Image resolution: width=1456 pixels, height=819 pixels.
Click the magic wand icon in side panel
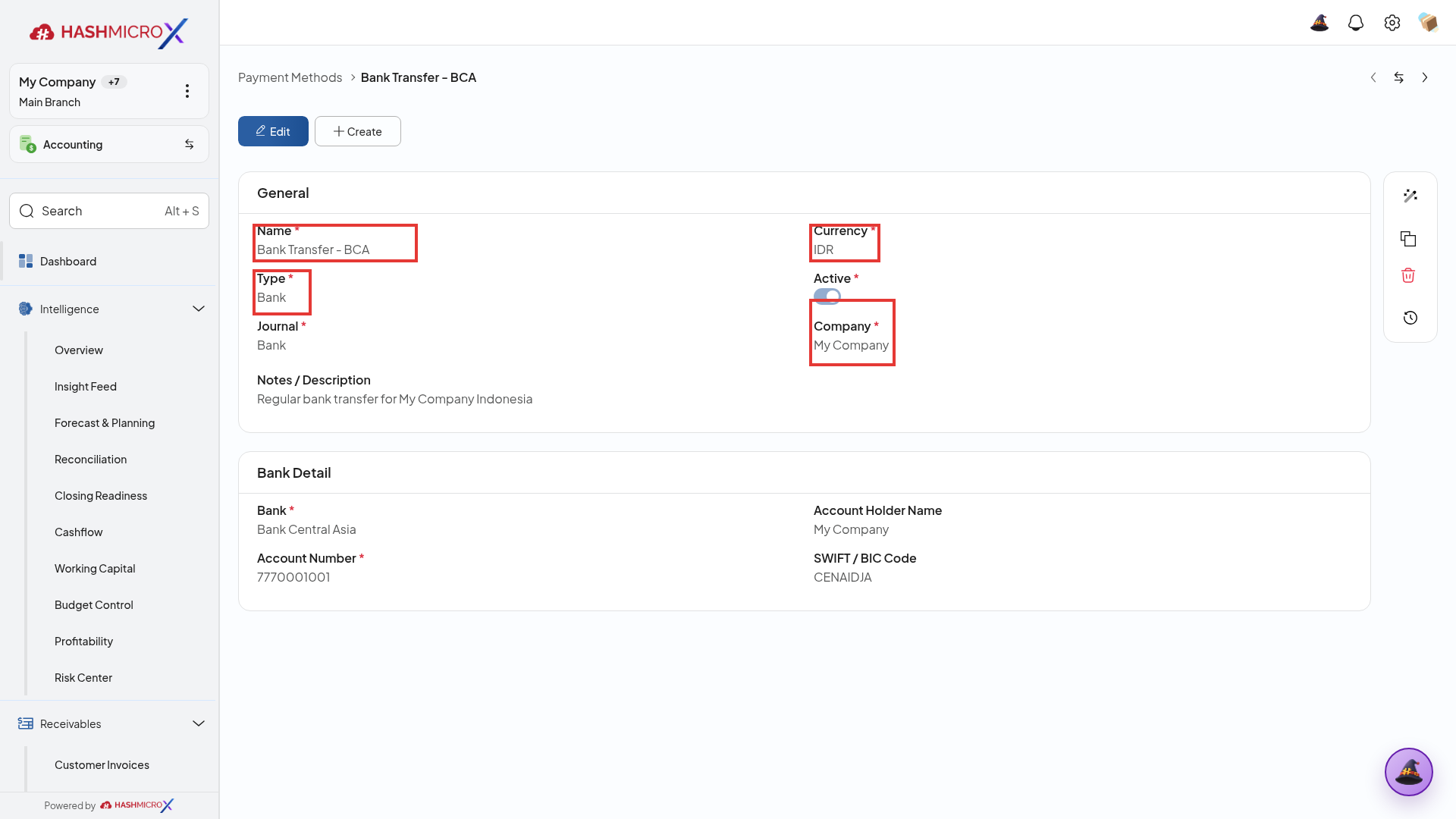(1410, 196)
